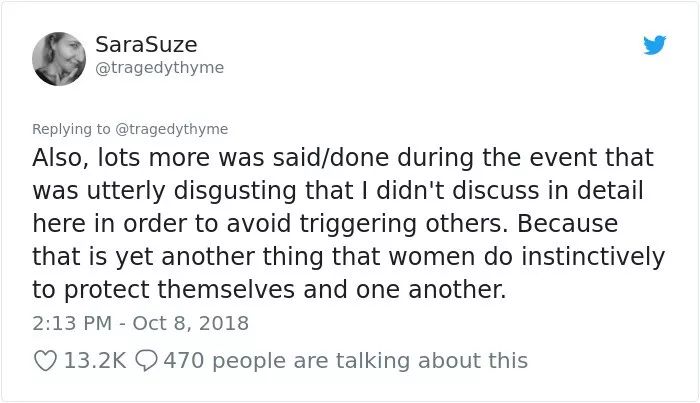Click @tragedythyme in the Replying to line
Screen dimensions: 700x403
[172, 129]
